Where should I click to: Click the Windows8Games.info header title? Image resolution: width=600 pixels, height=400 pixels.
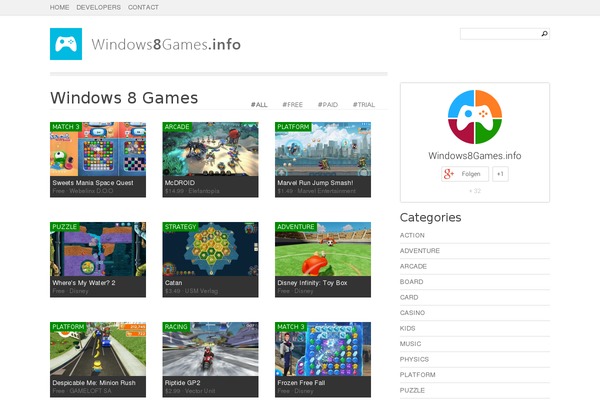166,44
